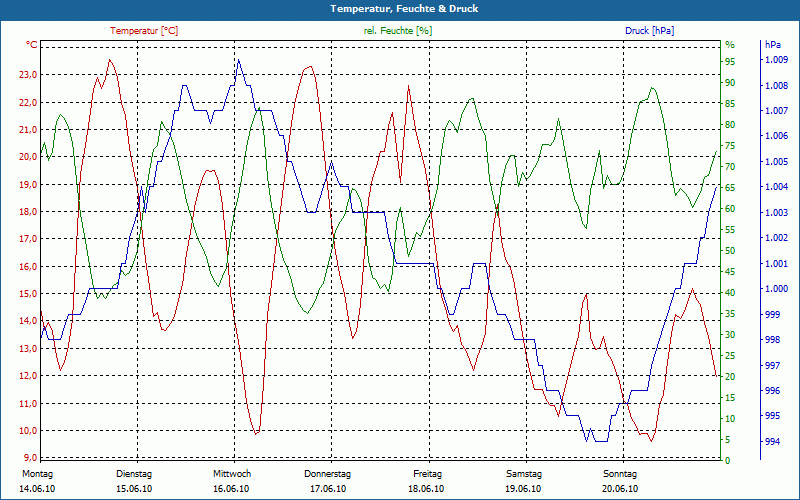The image size is (800, 500).
Task: Click the '22,0' temperature axis value
Action: tap(28, 103)
